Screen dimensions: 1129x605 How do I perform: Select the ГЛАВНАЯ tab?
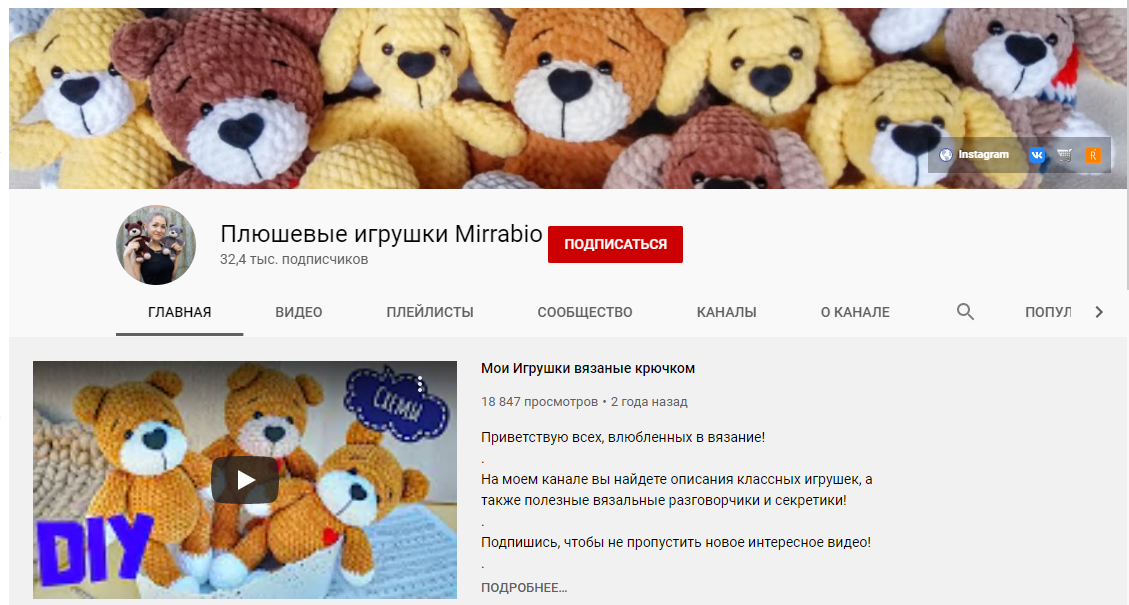(x=179, y=312)
